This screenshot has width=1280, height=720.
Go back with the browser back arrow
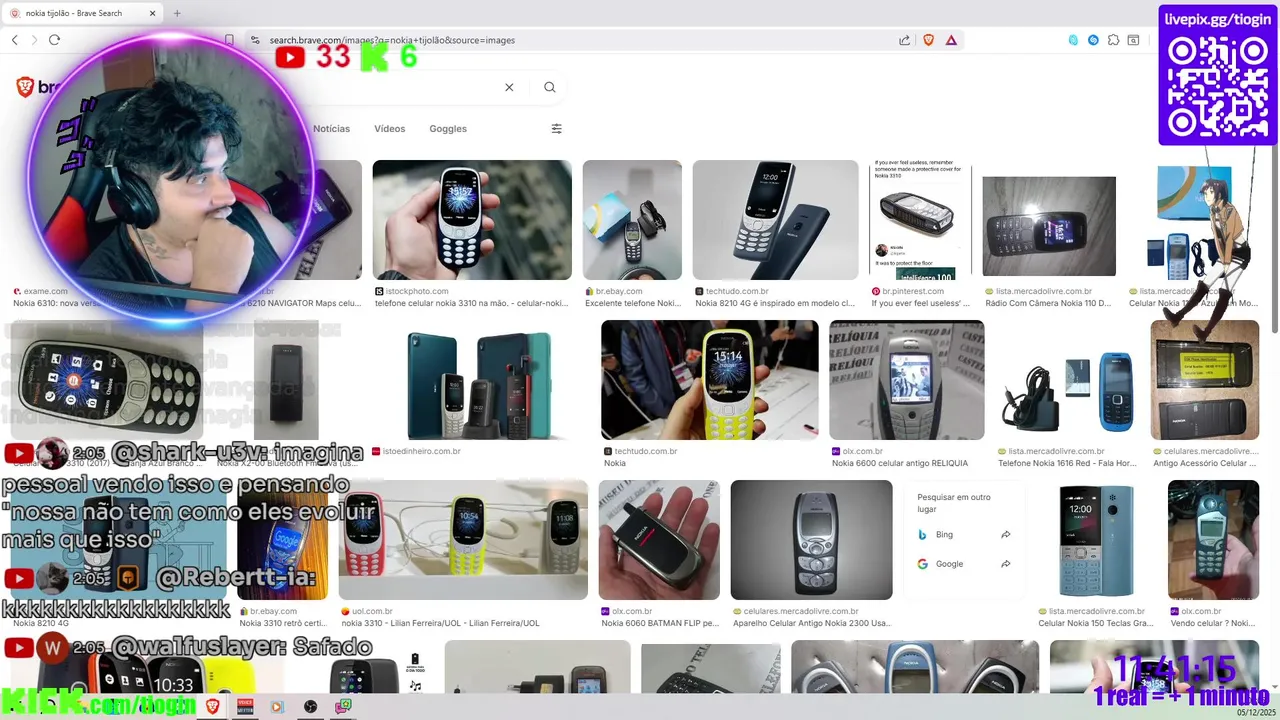(15, 40)
